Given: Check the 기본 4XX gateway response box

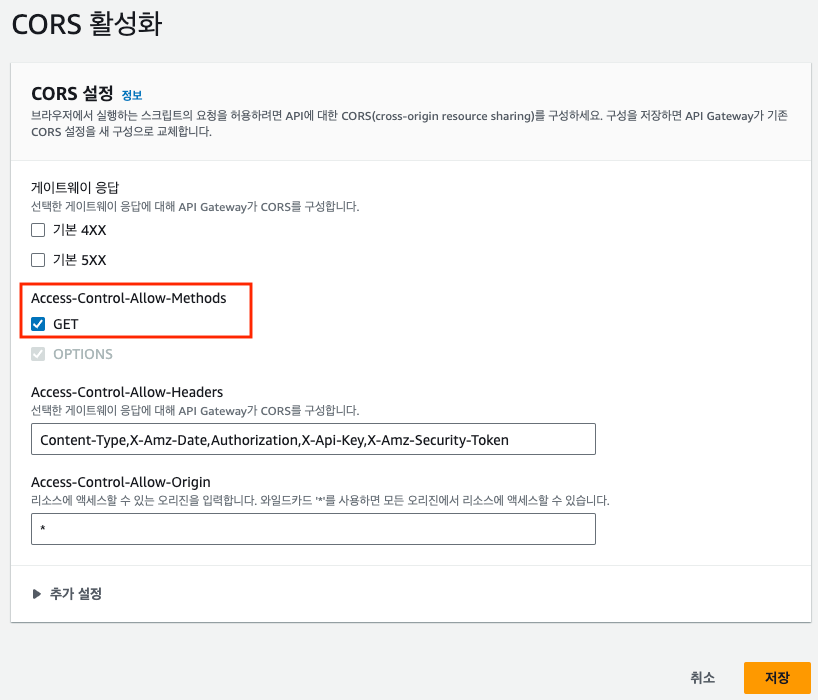Looking at the screenshot, I should 38,230.
